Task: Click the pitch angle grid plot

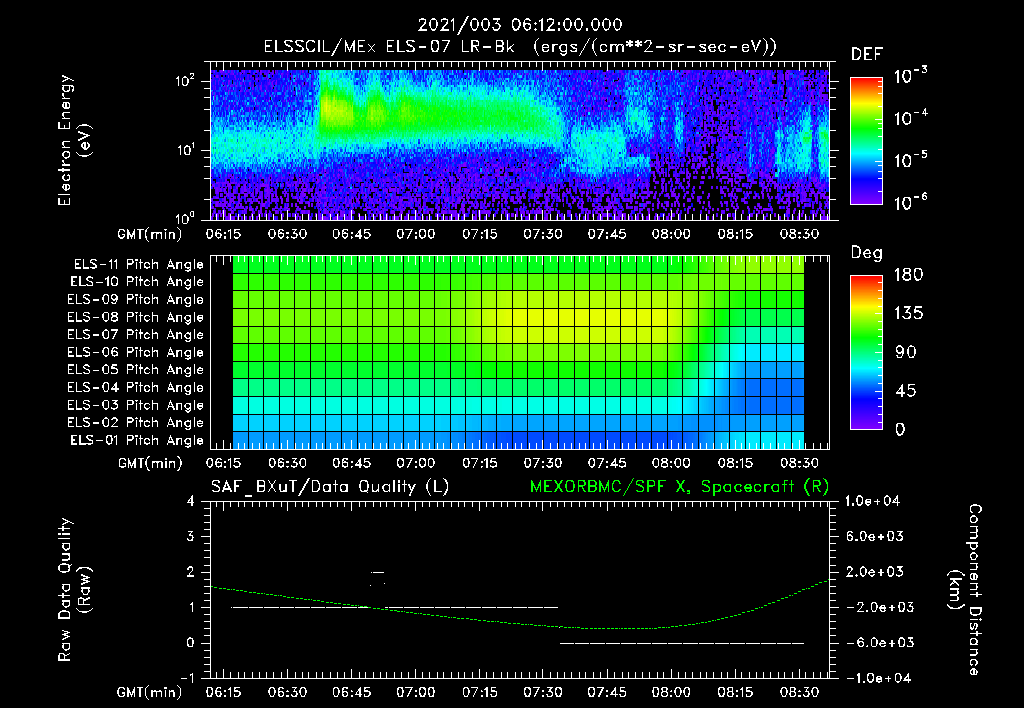Action: pyautogui.click(x=520, y=352)
